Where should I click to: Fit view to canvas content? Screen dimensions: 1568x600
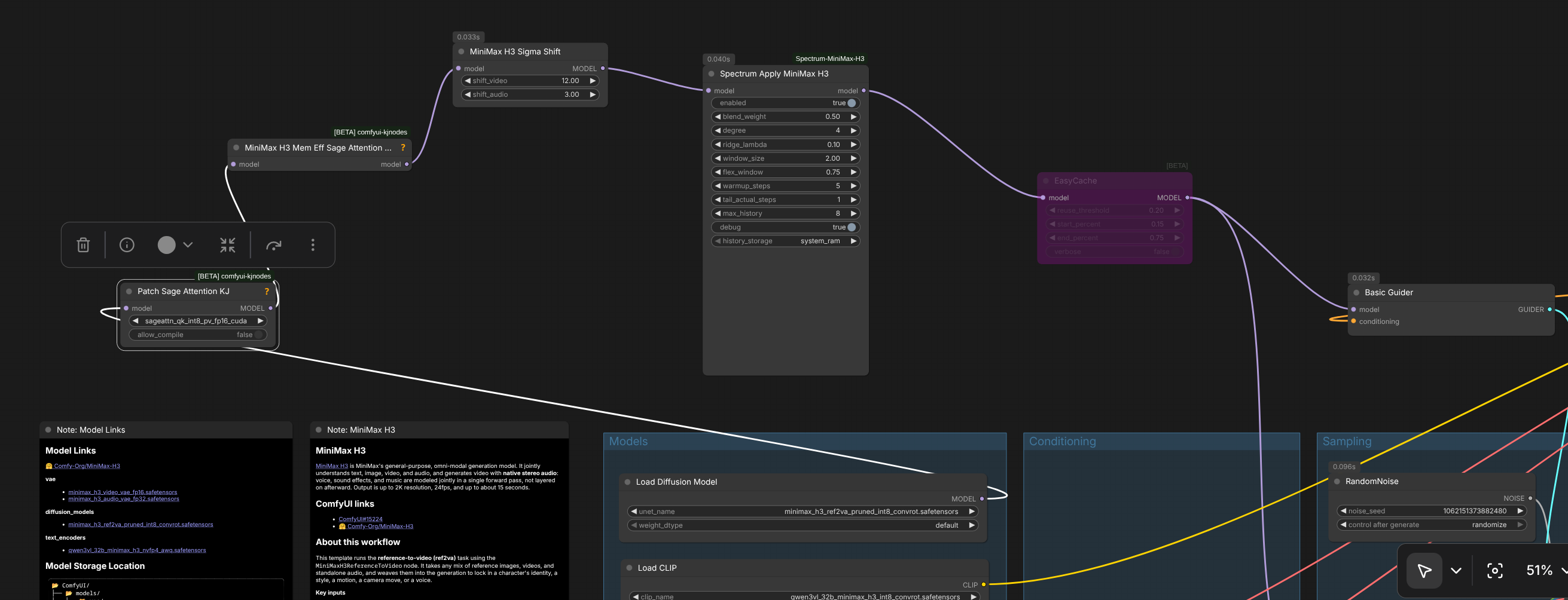(x=1494, y=570)
